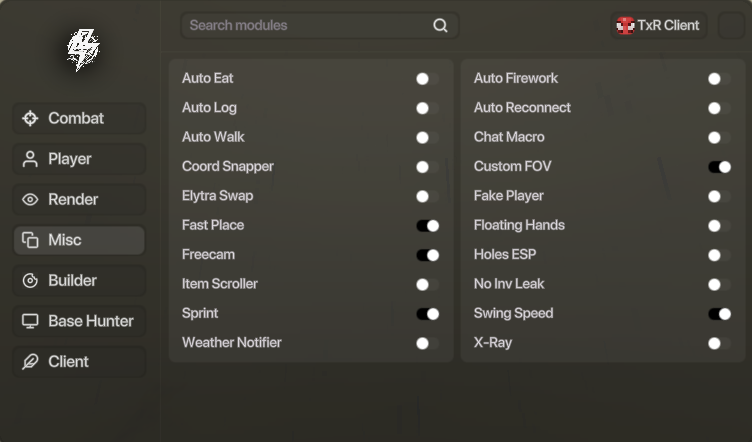Open the Client category
752x442 pixels.
(79, 361)
